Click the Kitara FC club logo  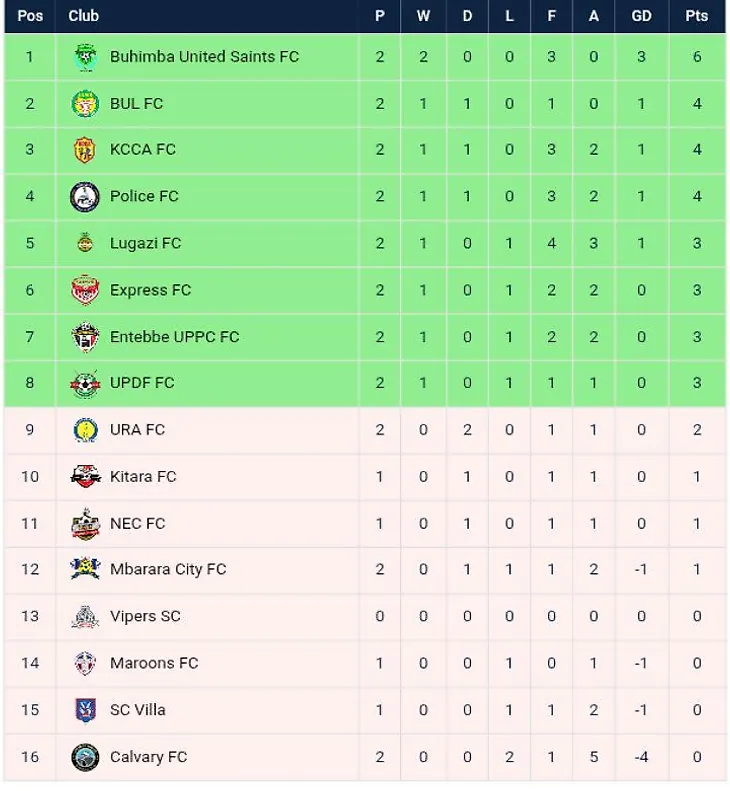[x=85, y=477]
